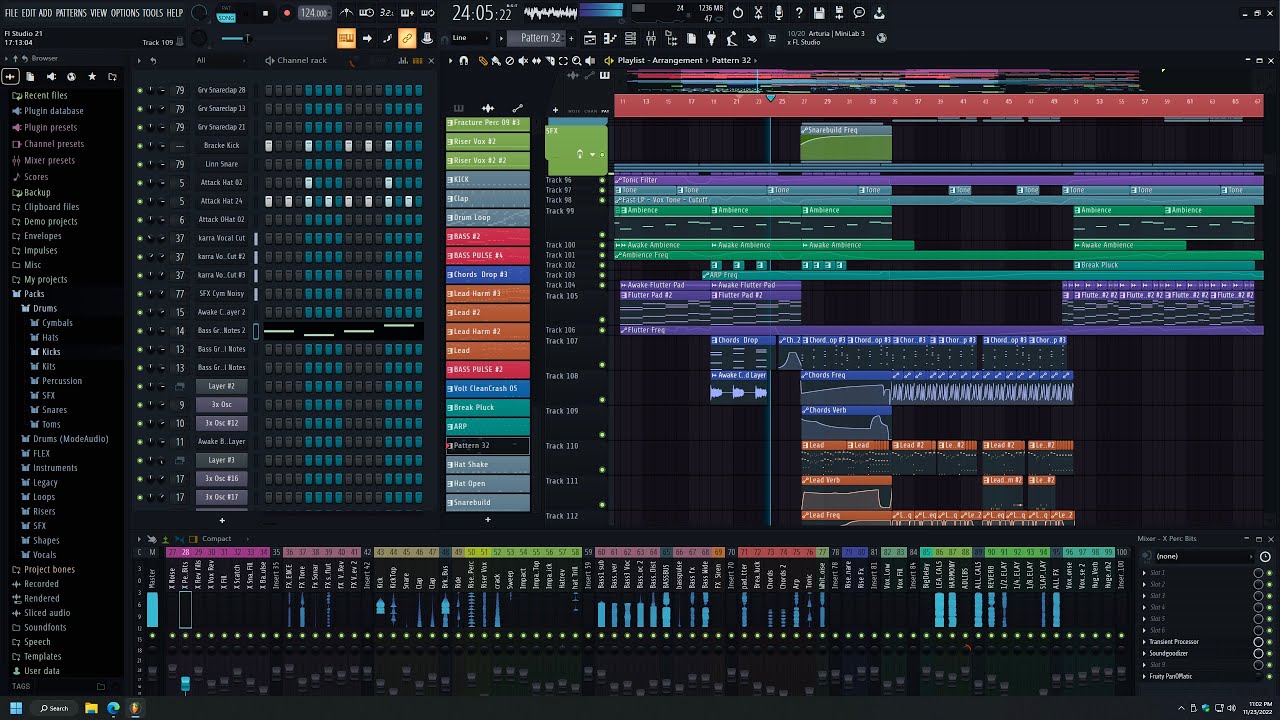Viewport: 1280px width, 720px height.
Task: Toggle playlist snap magnet icon
Action: pos(463,60)
